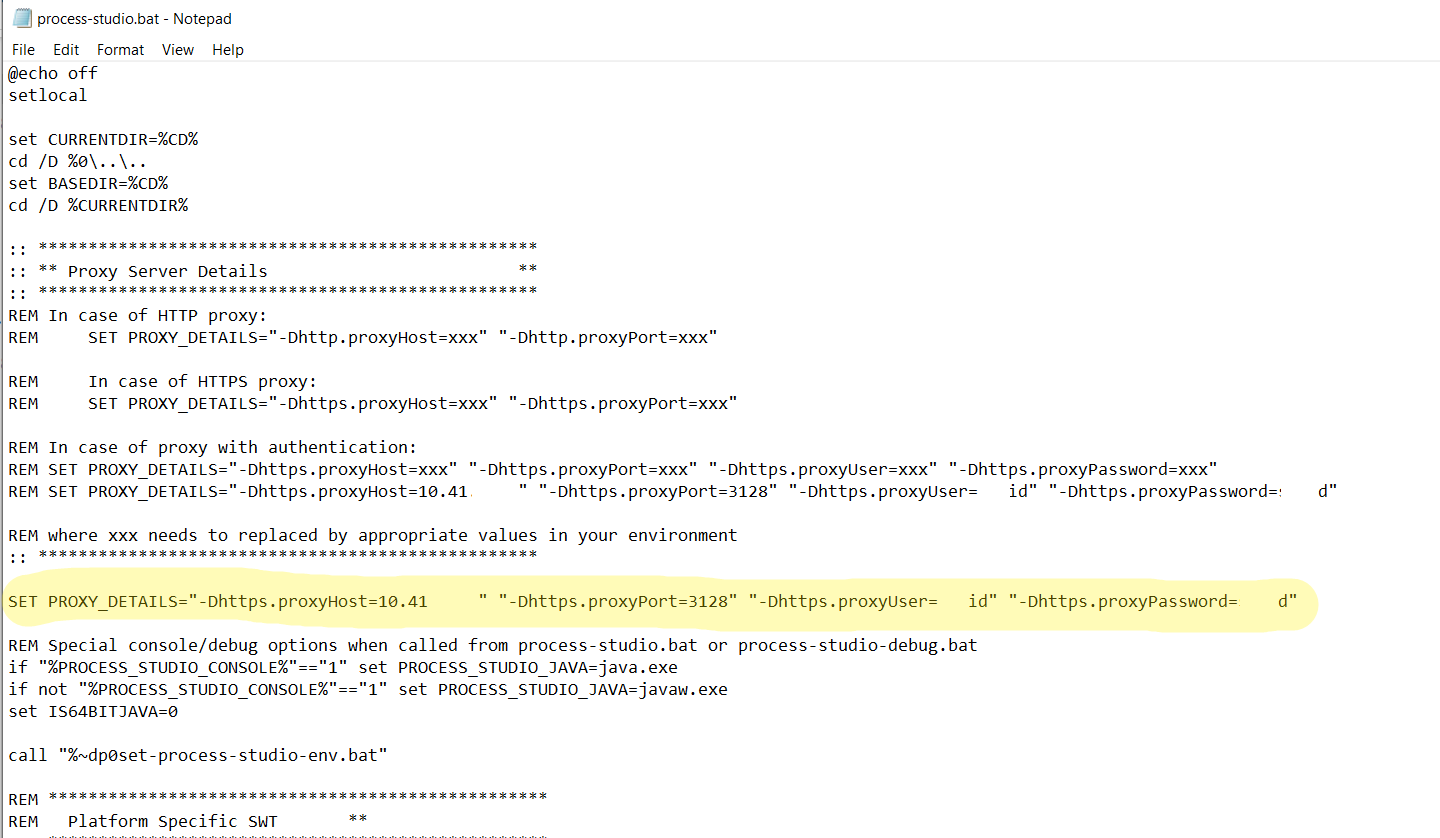Click the 'call "%~dp0set-process-studio-env.bat"' line
The image size is (1440, 838).
point(197,755)
